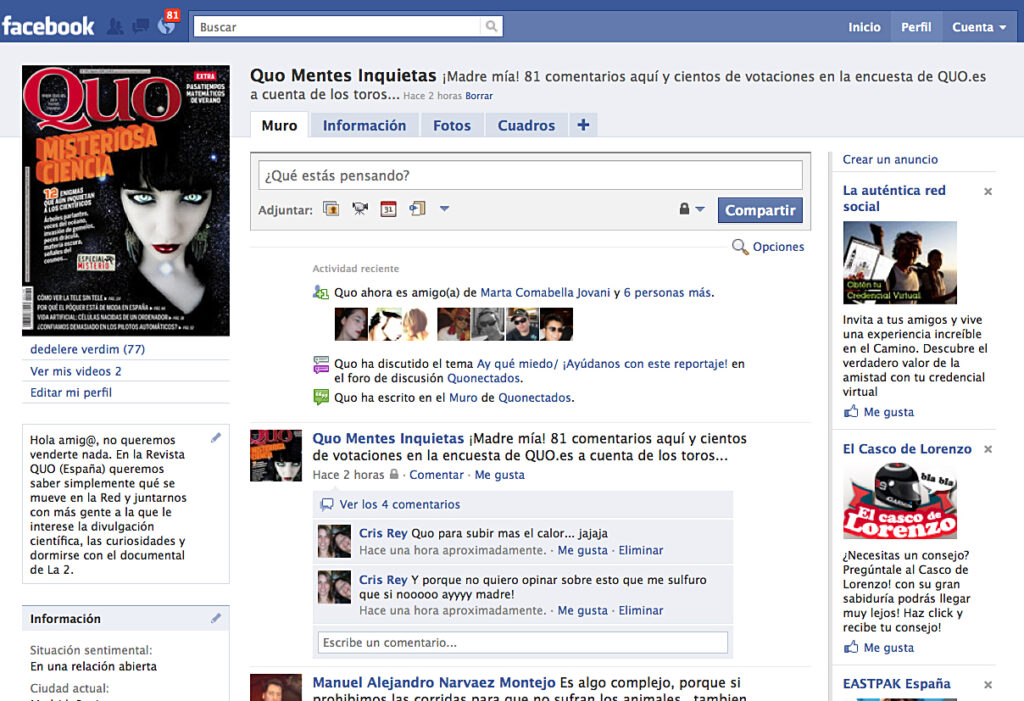Switch to the Información tab
The width and height of the screenshot is (1024, 701).
point(364,125)
